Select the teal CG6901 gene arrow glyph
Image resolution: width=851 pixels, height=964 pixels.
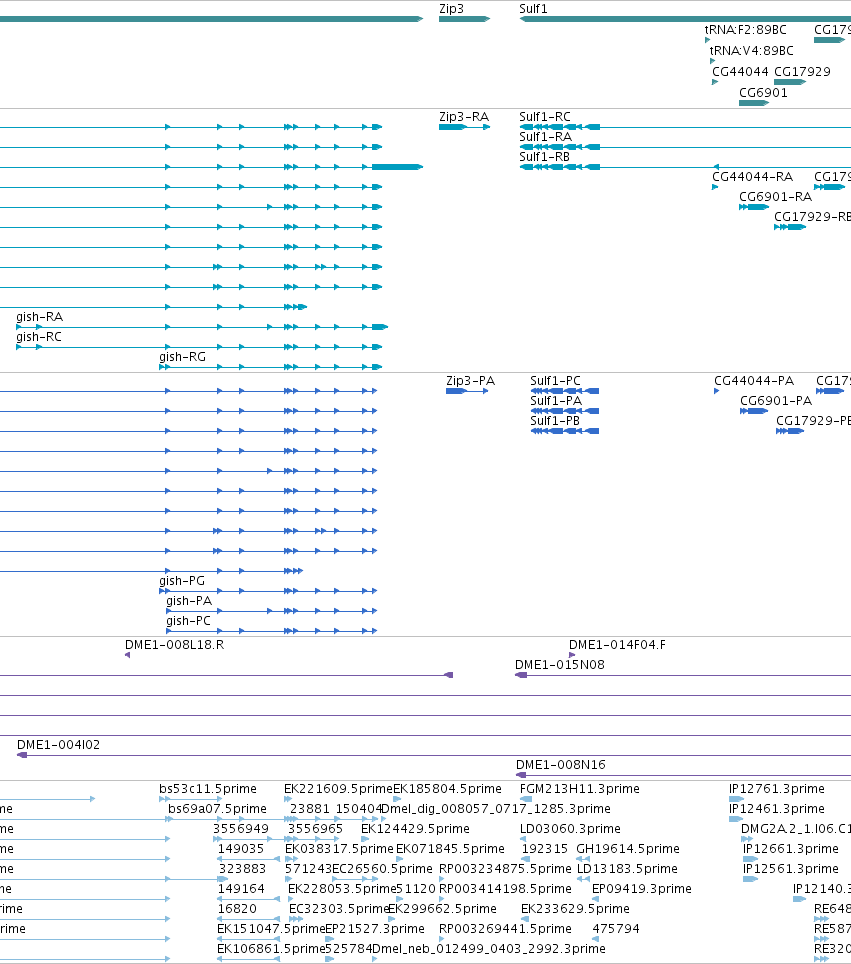click(x=754, y=103)
